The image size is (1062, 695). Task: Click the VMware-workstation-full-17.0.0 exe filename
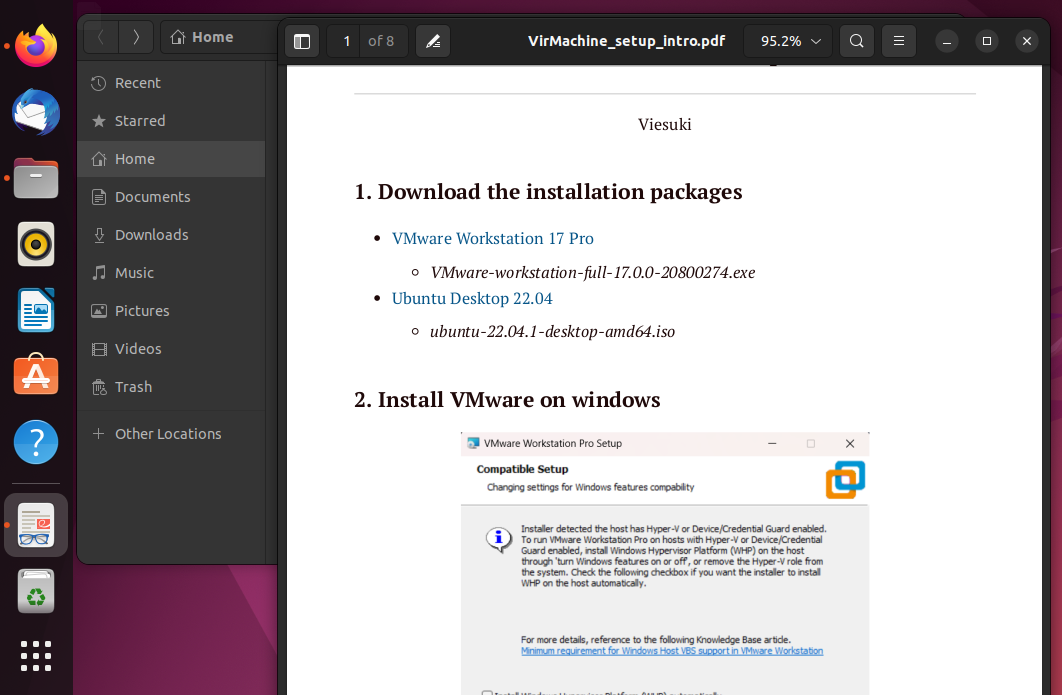(x=593, y=272)
